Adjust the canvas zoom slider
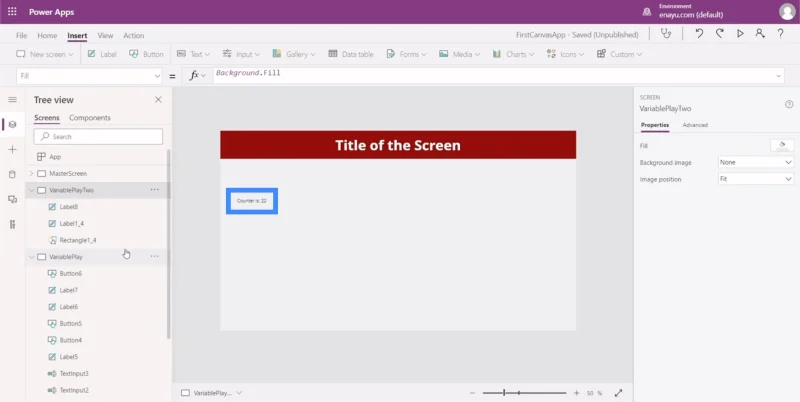The height and width of the screenshot is (402, 800). [x=524, y=393]
